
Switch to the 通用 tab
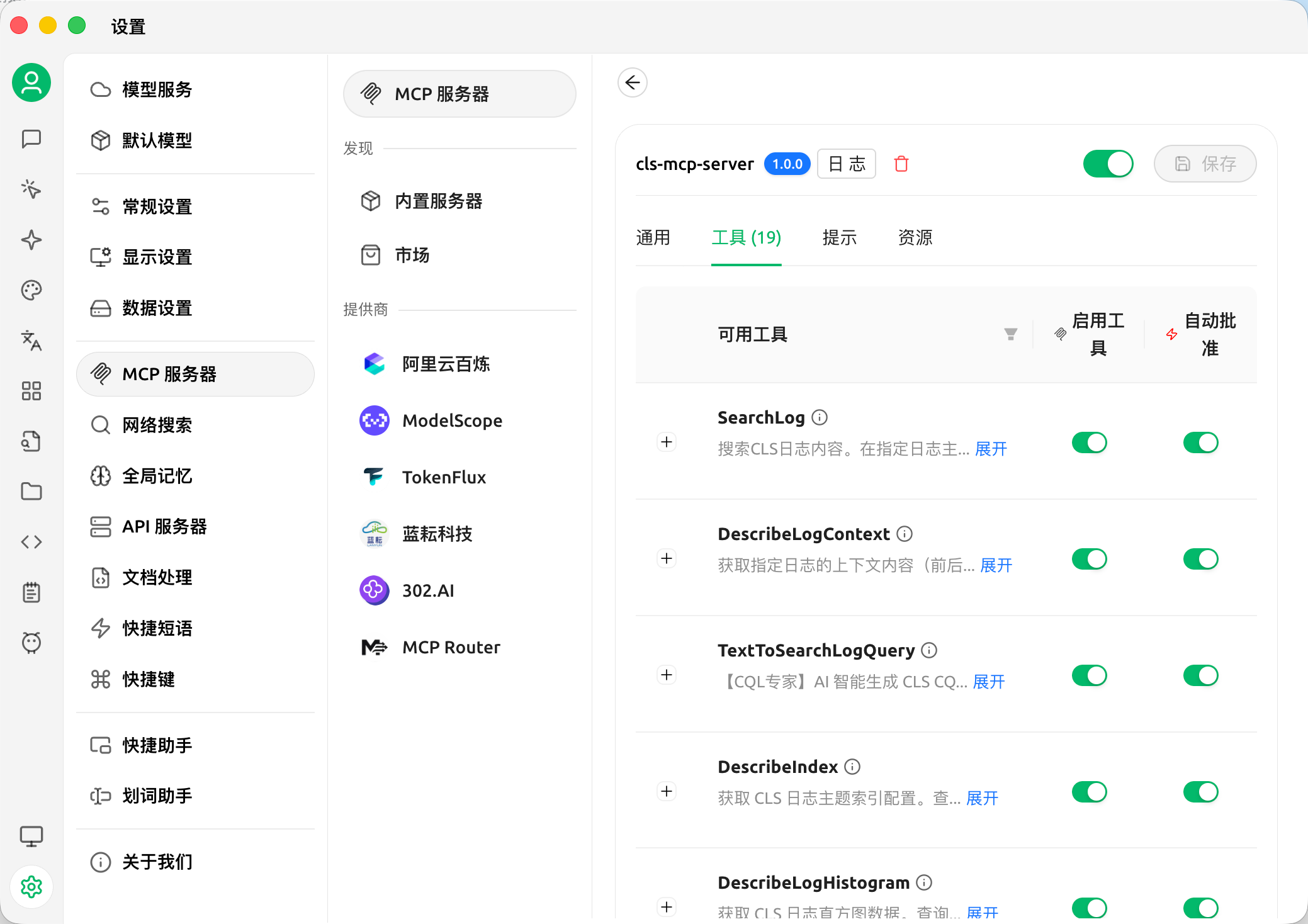(x=653, y=237)
